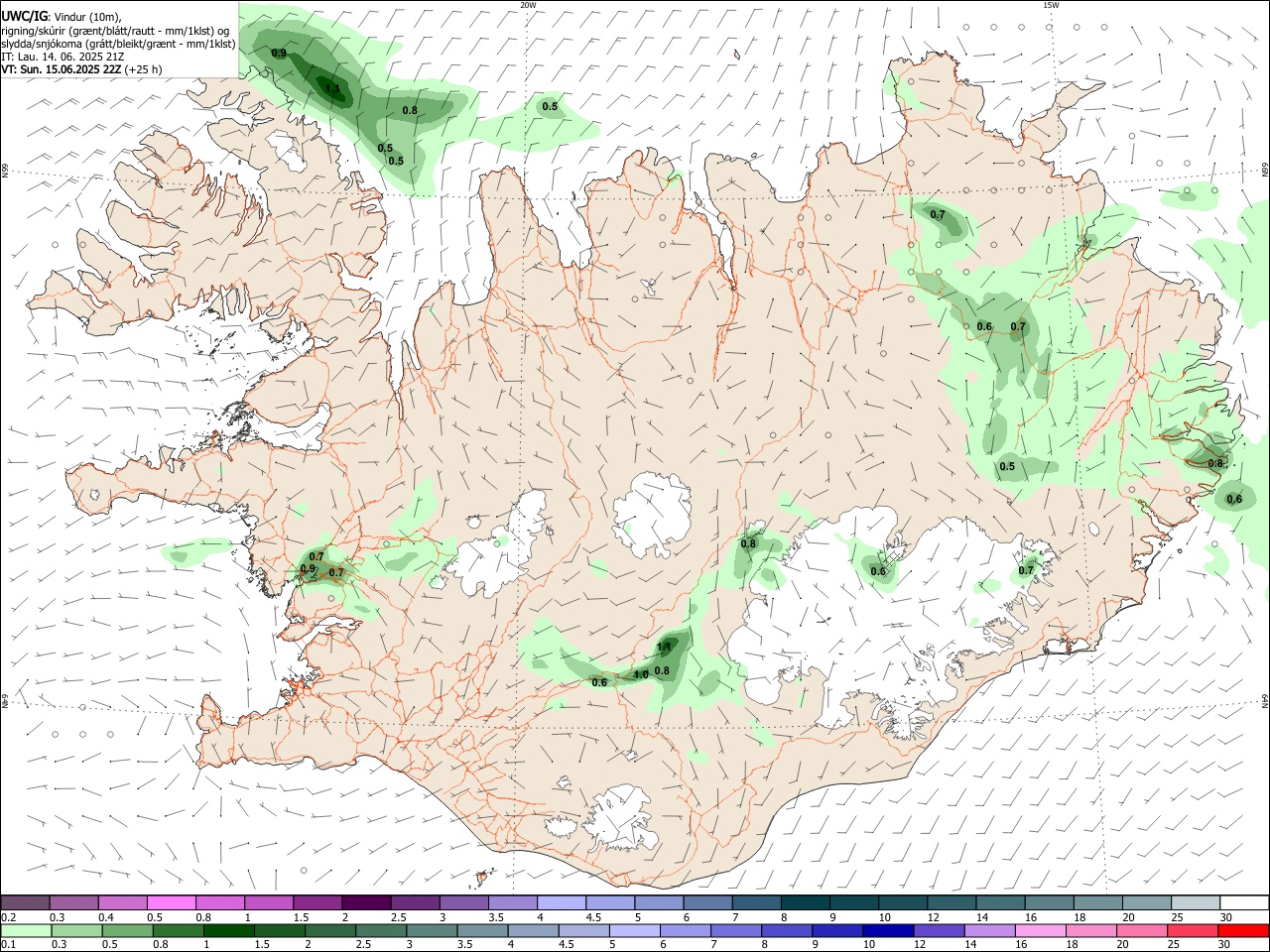Pick the 20–25 rose pink rain scale swatch
Viewport: 1270px width, 952px height.
point(1142,930)
